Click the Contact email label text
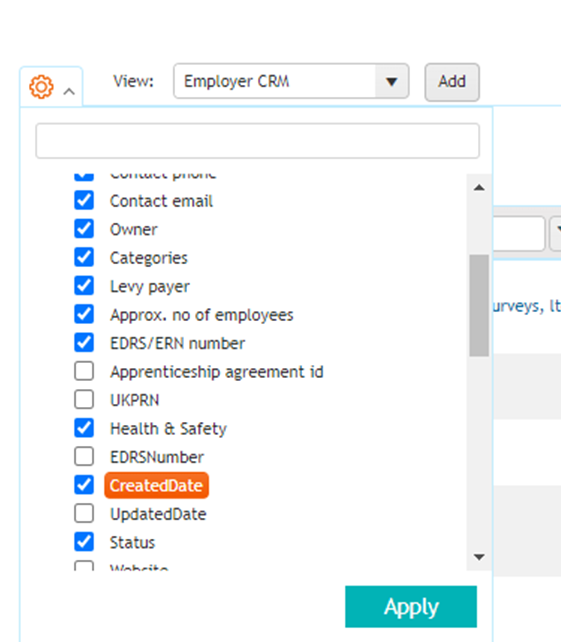 click(x=161, y=201)
